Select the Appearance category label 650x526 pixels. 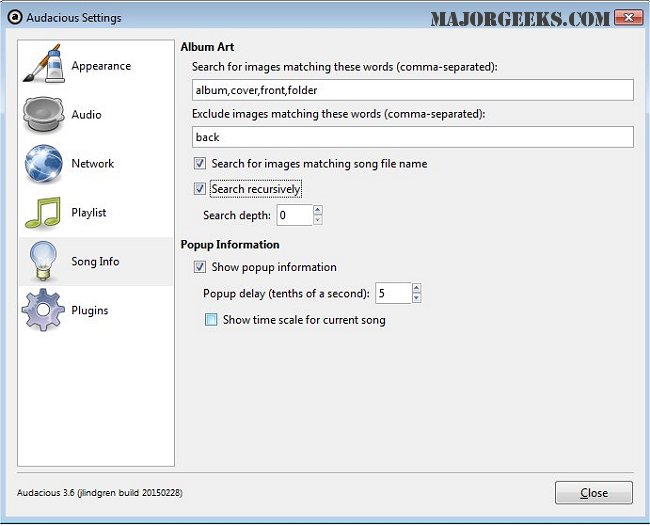coord(101,66)
